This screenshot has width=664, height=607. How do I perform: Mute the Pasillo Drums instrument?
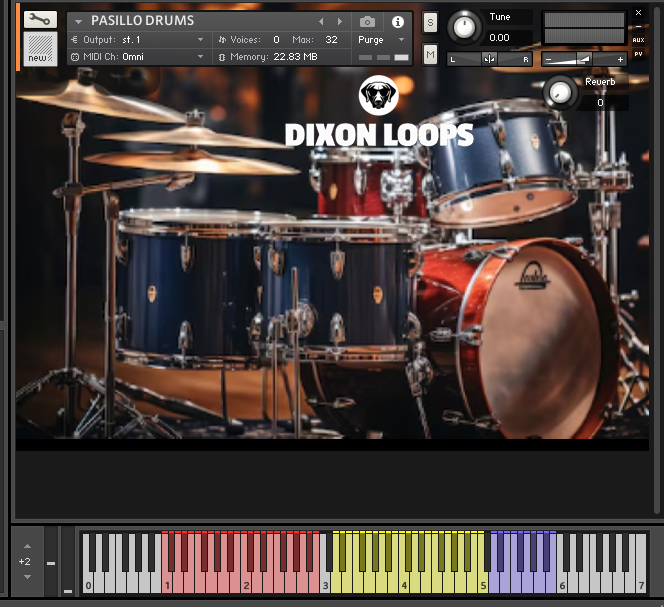click(430, 54)
